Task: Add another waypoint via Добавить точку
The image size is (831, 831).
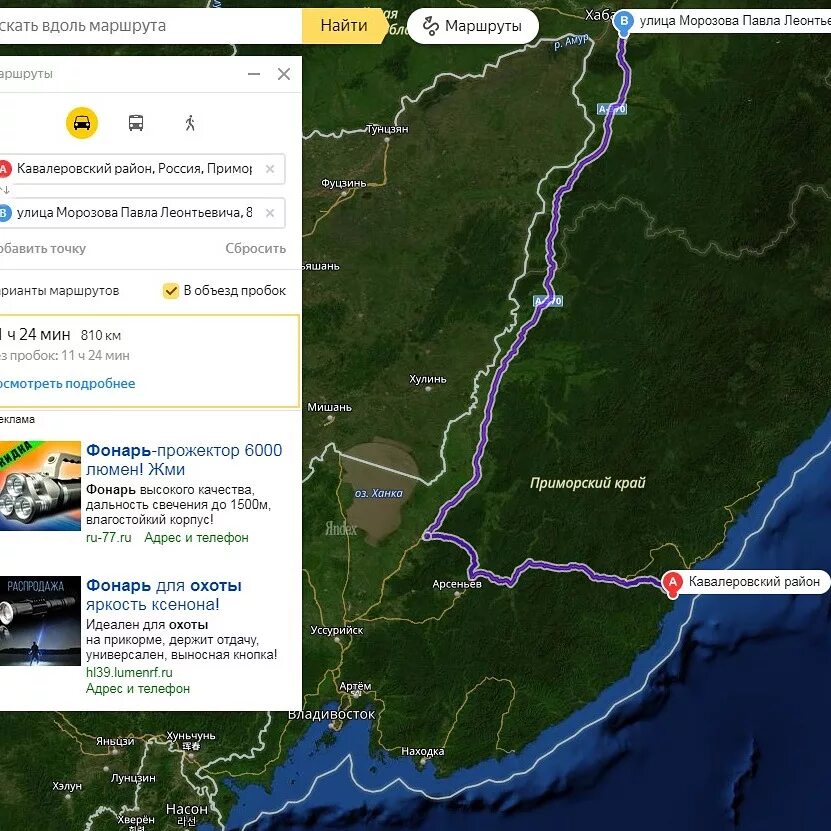Action: (43, 248)
